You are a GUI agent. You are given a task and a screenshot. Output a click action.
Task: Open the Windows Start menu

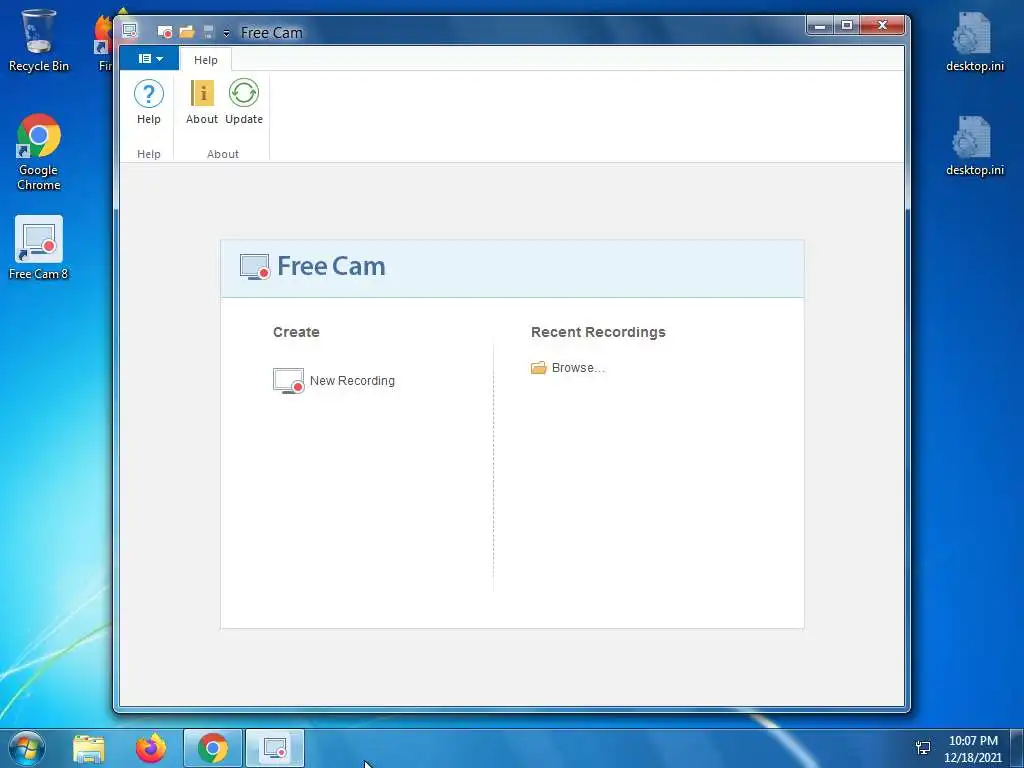click(26, 748)
